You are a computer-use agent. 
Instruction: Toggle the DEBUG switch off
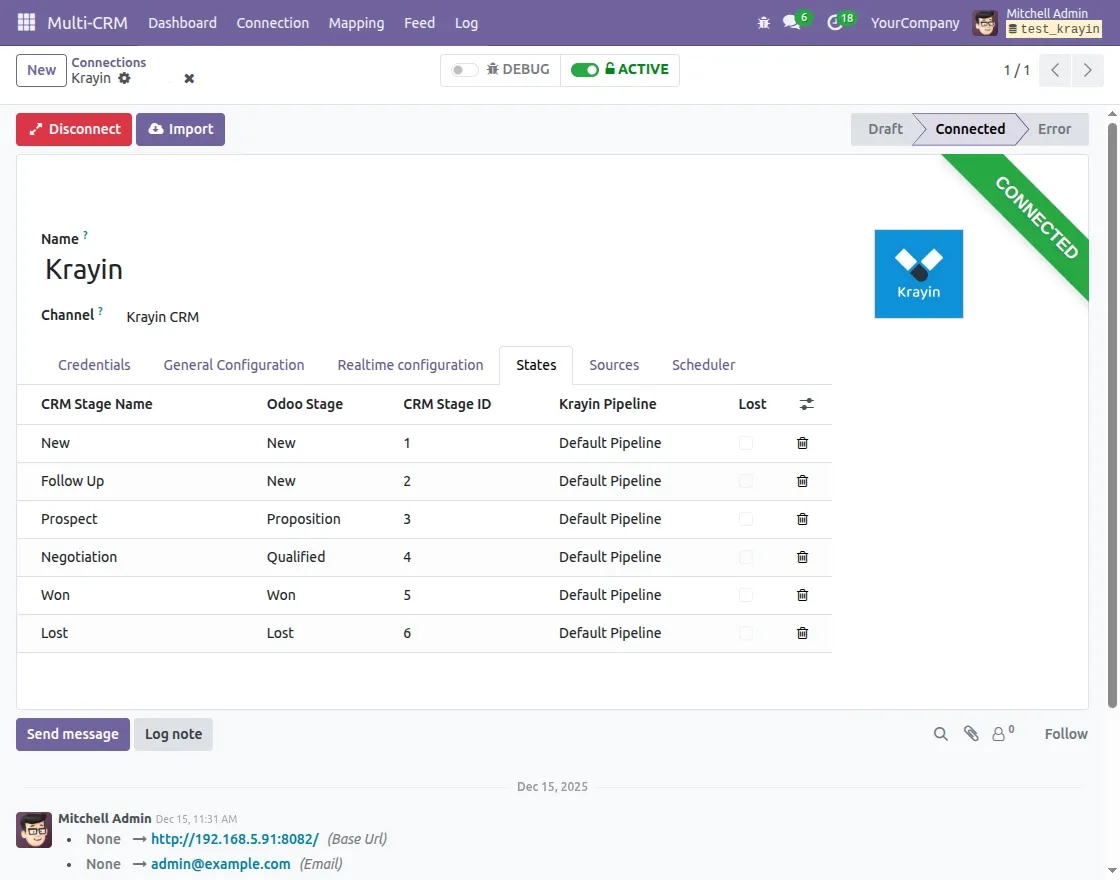[464, 70]
